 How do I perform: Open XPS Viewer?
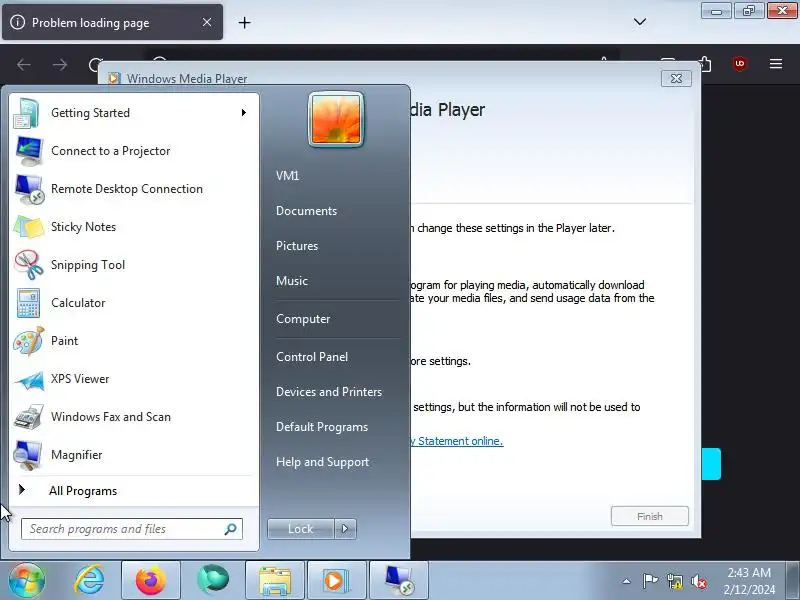(x=134, y=379)
